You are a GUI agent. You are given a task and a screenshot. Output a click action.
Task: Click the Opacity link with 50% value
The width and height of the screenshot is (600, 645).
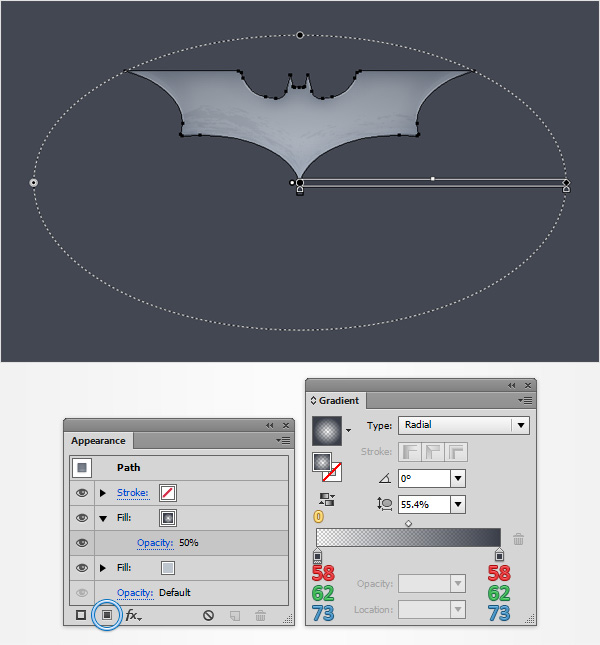(155, 543)
